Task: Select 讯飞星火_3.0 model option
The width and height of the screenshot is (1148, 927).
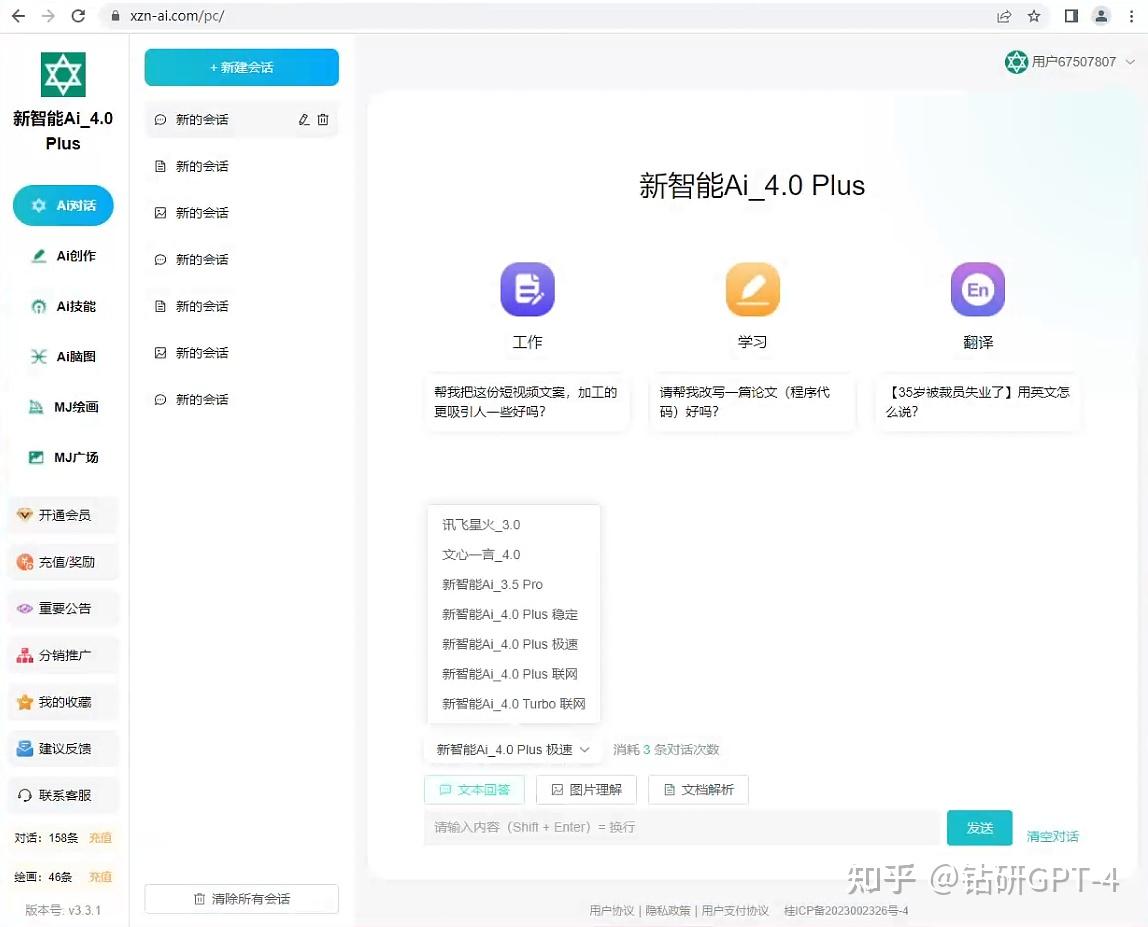Action: [x=513, y=525]
